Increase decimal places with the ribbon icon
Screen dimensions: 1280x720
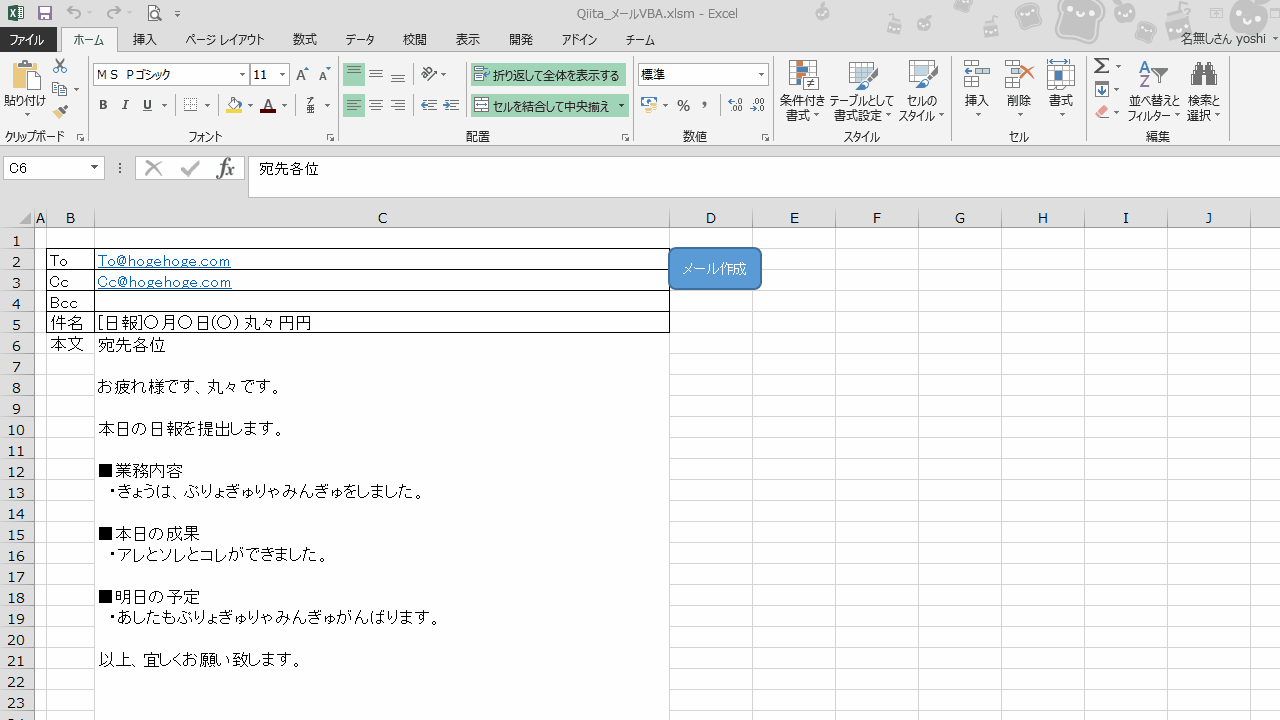[735, 105]
